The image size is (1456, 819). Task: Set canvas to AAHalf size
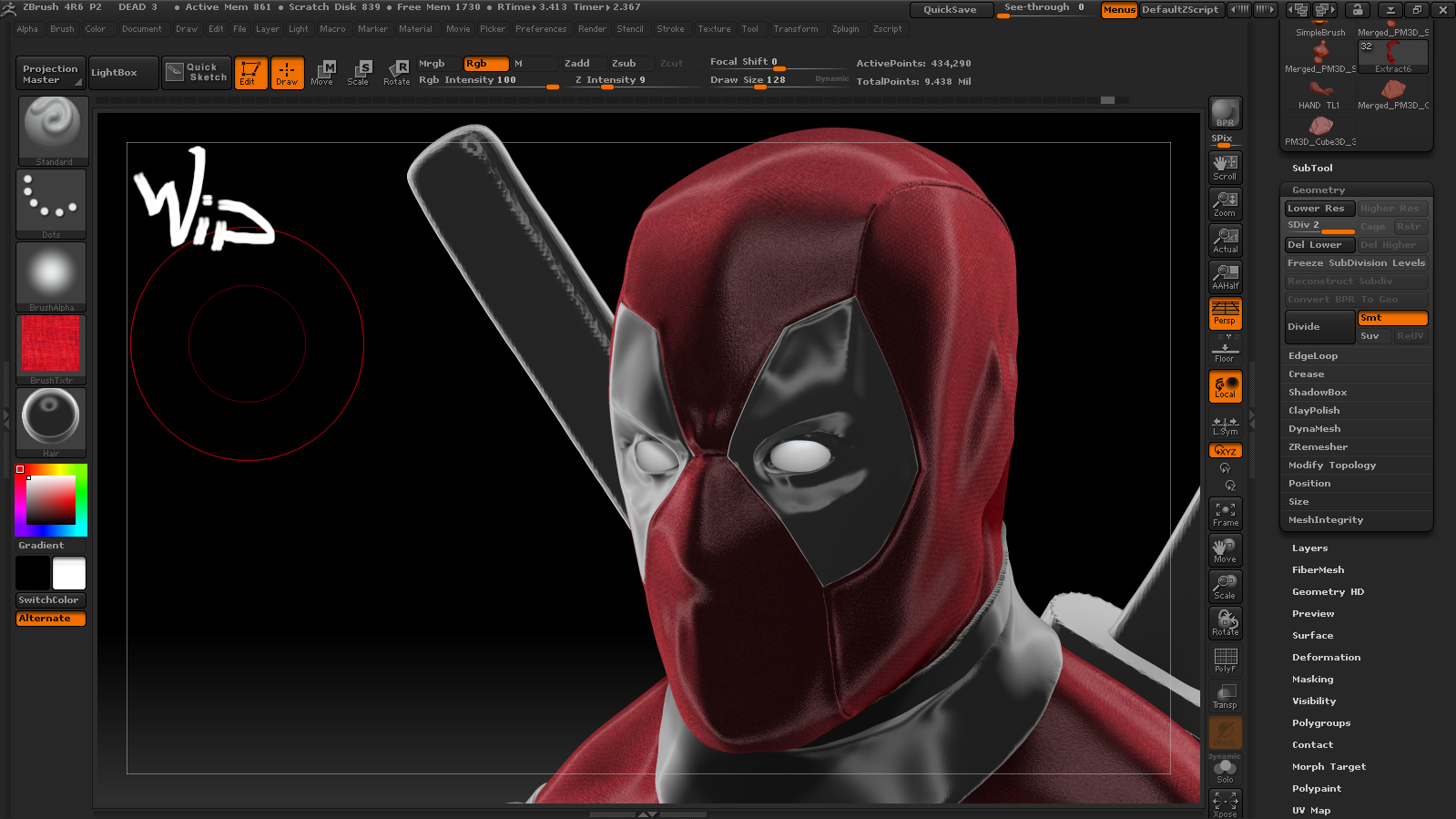pos(1226,277)
